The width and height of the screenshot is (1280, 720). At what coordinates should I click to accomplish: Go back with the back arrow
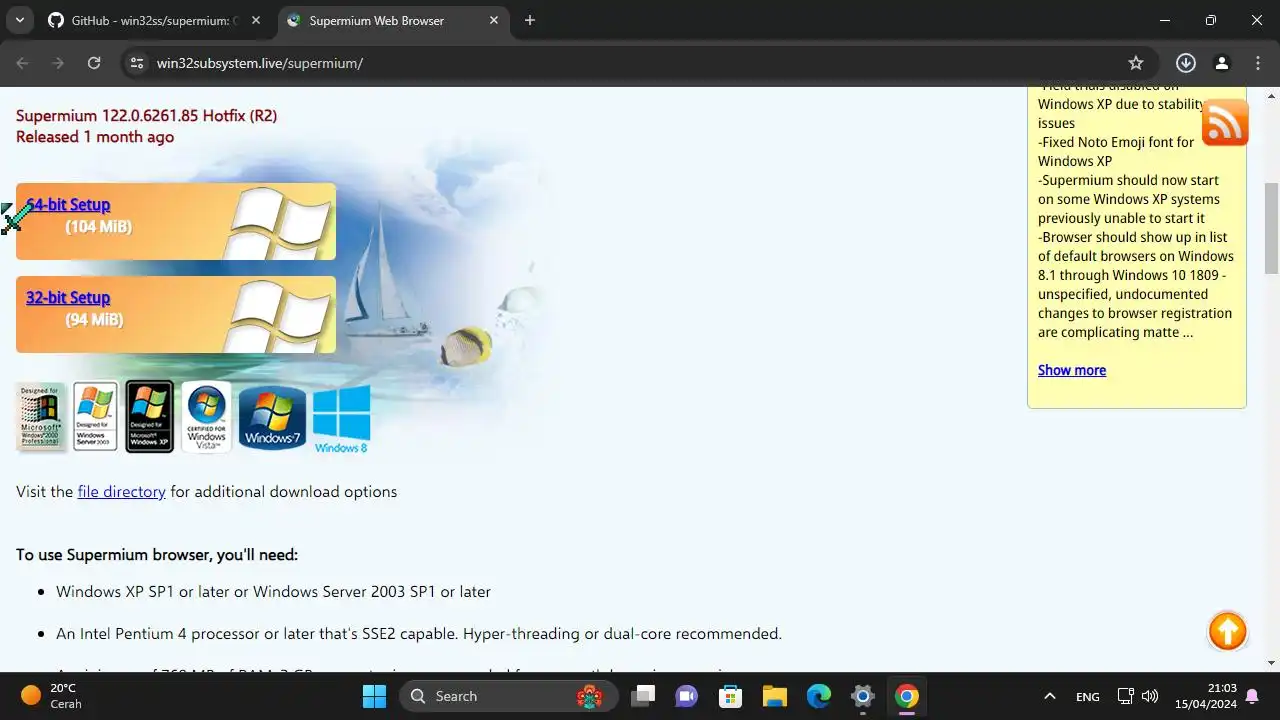[x=23, y=63]
